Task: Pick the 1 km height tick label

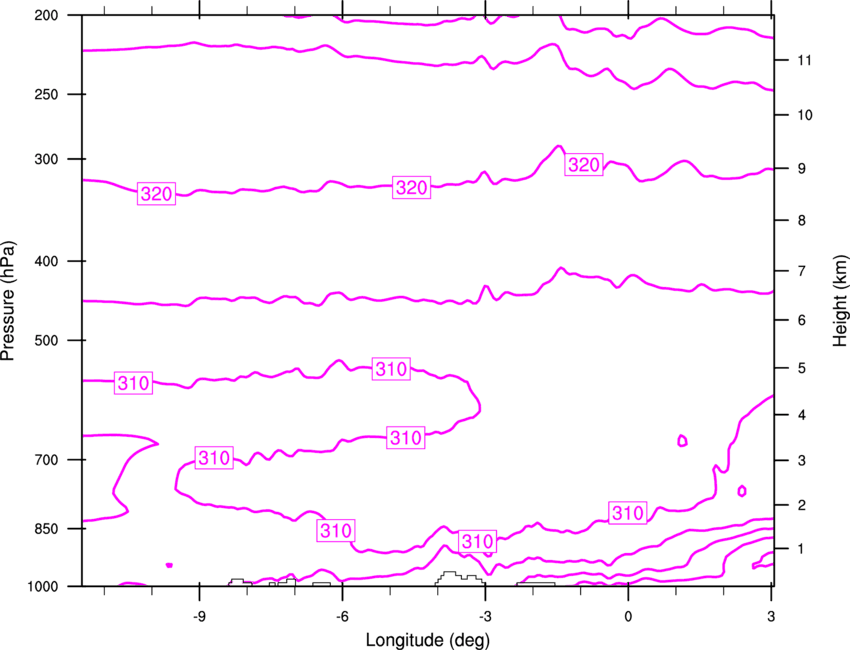Action: pos(802,549)
